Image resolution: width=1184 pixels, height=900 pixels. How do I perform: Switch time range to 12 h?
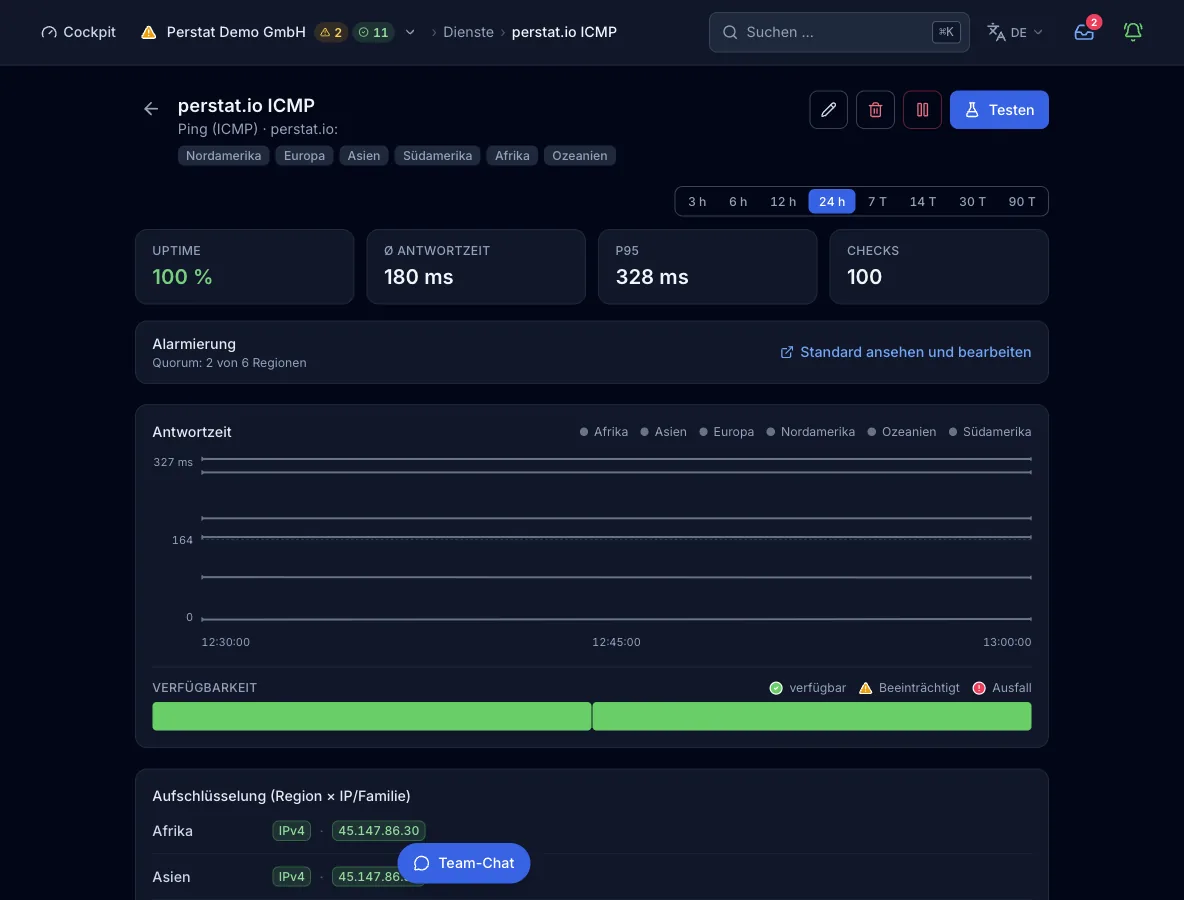point(783,202)
